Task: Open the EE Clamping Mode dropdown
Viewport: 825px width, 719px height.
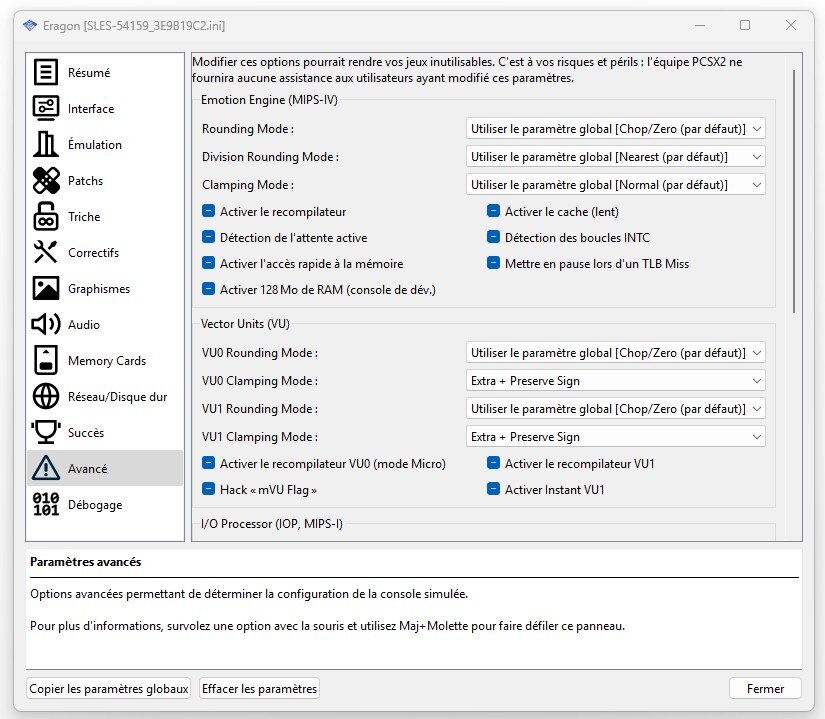Action: coord(615,185)
